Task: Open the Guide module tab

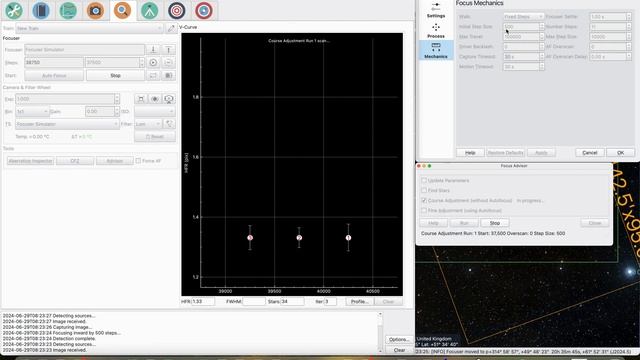Action: (204, 10)
